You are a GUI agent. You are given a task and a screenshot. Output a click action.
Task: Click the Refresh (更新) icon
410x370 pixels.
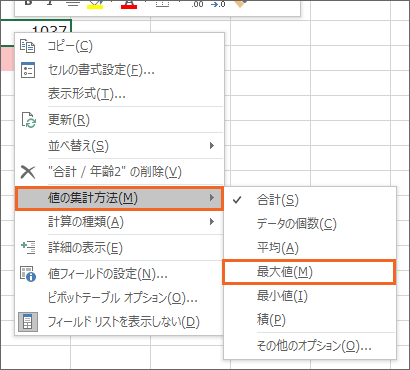(x=28, y=120)
